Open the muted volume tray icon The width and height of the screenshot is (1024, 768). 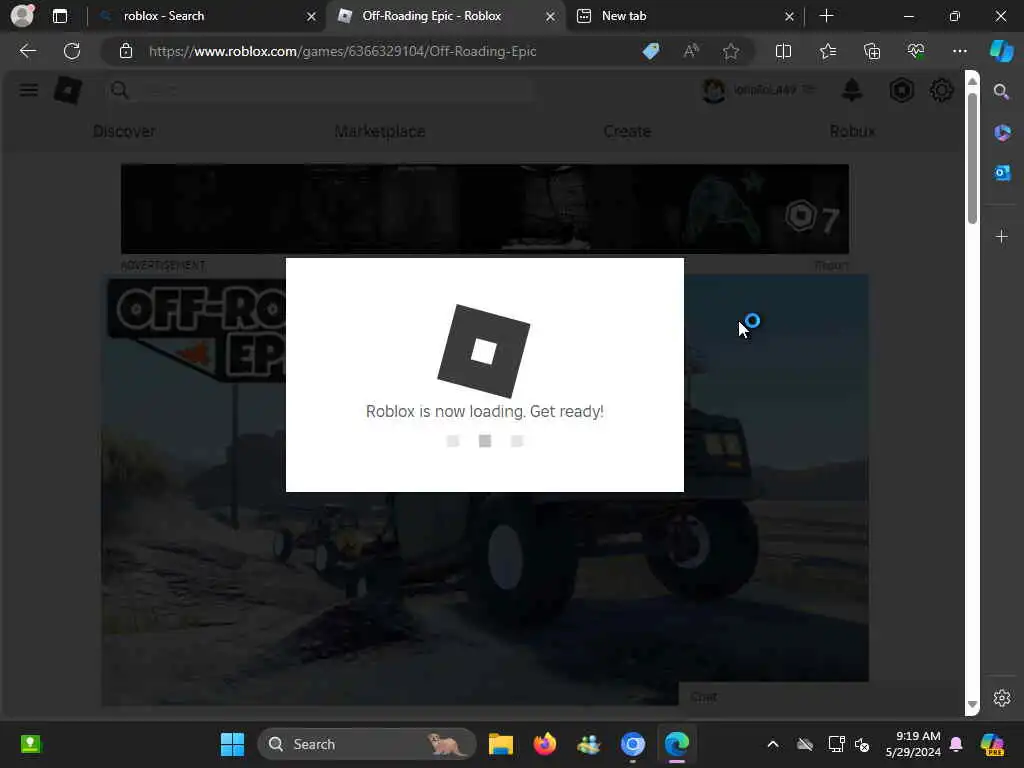pos(863,744)
